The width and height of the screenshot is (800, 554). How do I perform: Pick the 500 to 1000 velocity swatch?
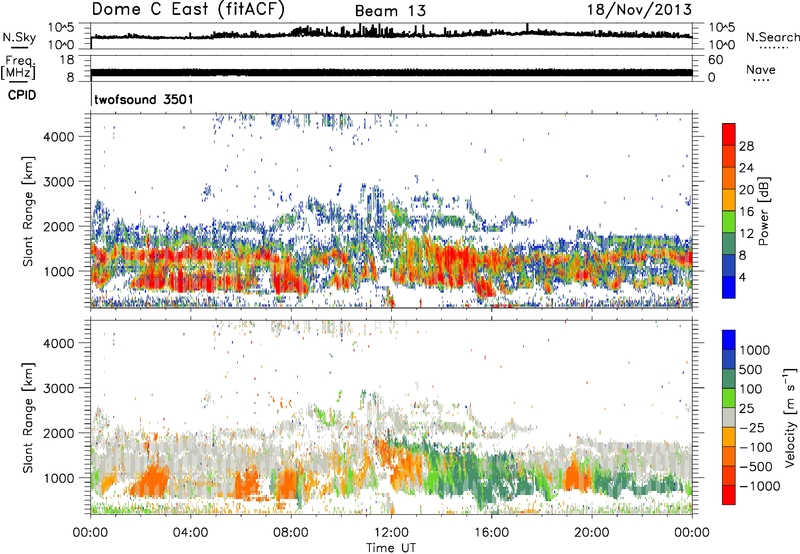[x=729, y=359]
